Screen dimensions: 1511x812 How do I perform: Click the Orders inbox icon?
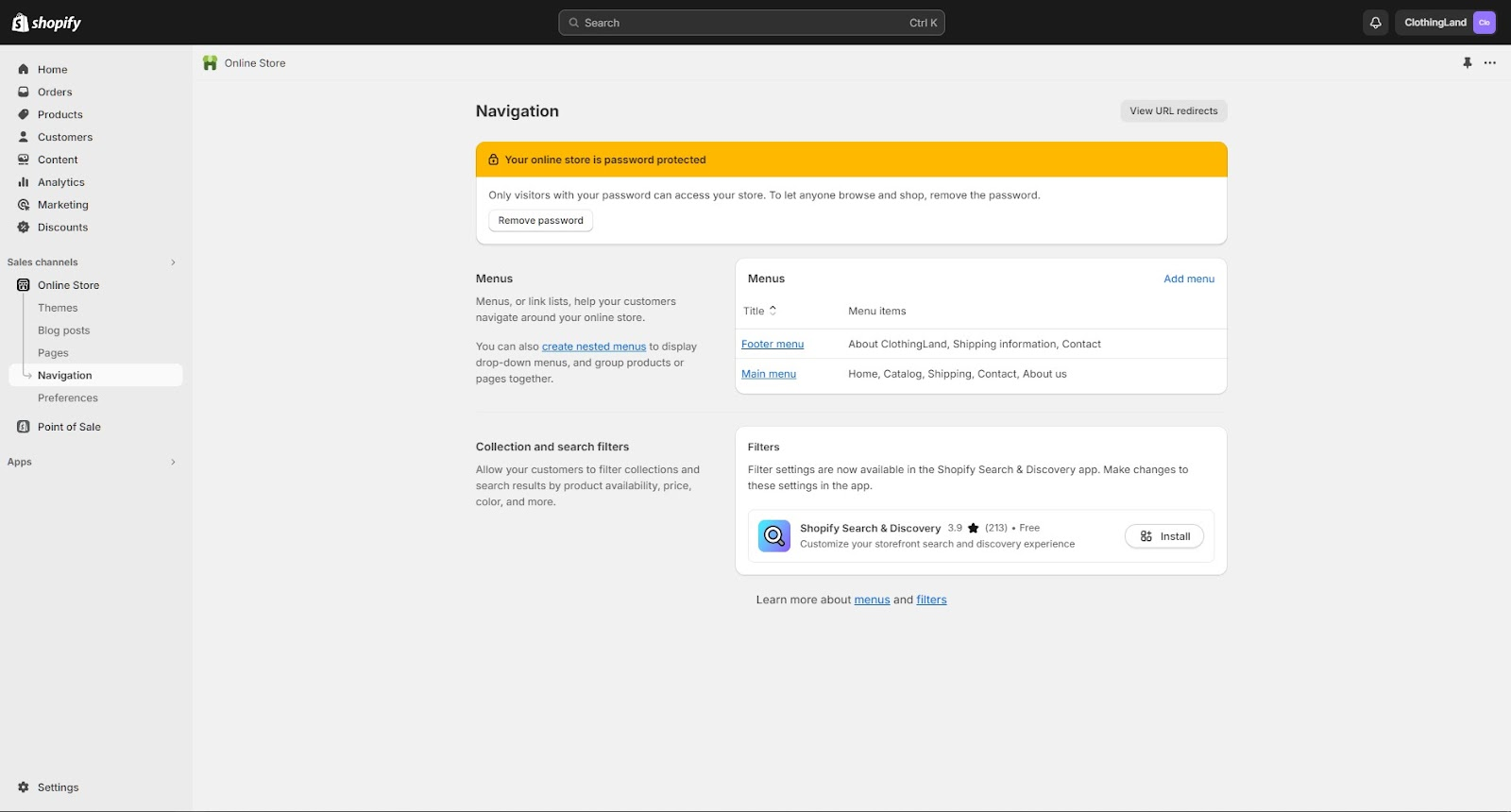click(x=24, y=92)
